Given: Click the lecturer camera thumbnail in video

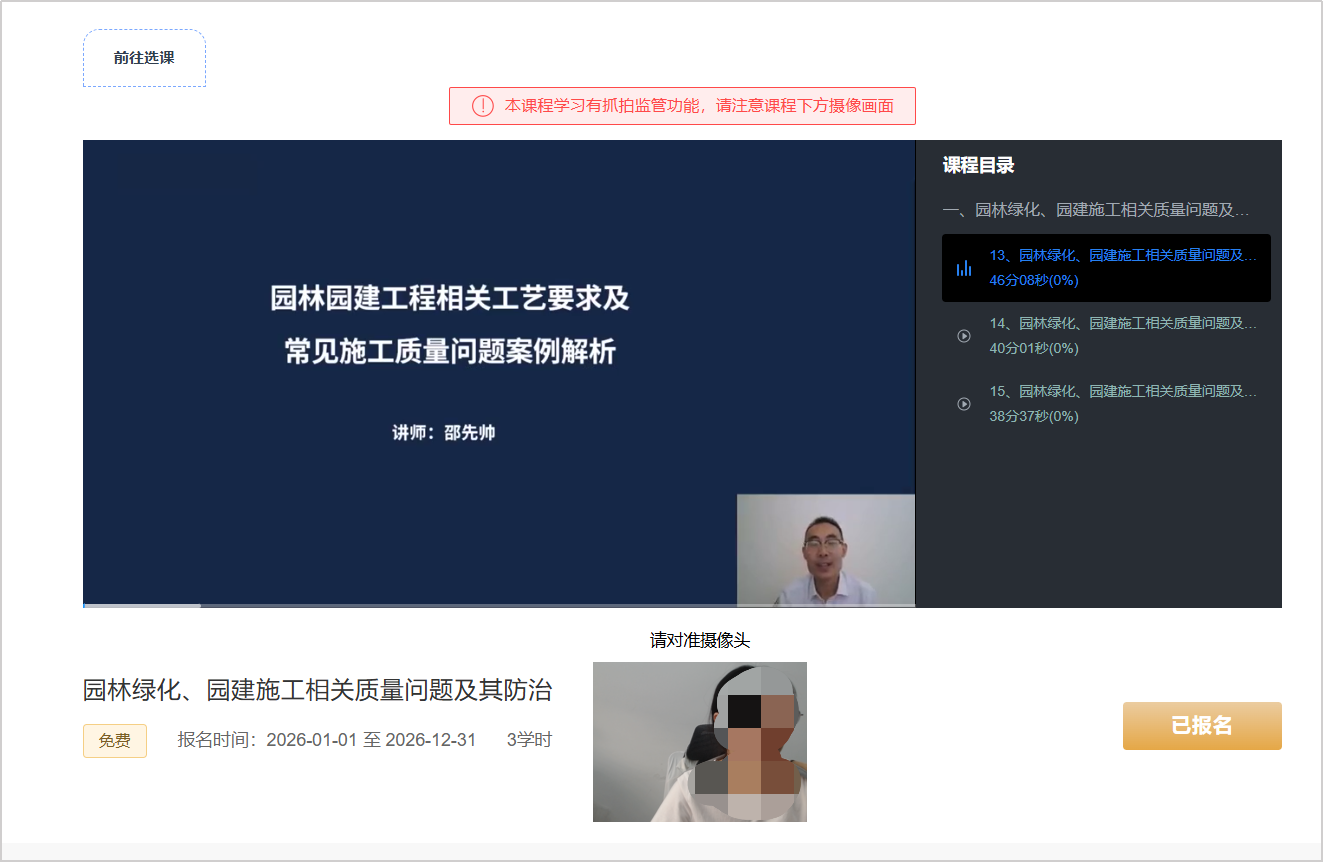Looking at the screenshot, I should click(x=826, y=550).
